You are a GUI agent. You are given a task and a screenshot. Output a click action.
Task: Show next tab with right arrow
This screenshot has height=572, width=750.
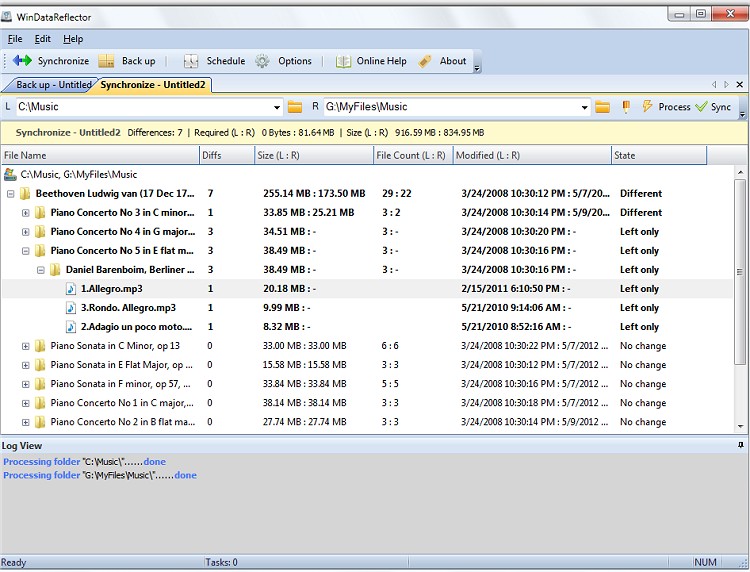point(726,84)
